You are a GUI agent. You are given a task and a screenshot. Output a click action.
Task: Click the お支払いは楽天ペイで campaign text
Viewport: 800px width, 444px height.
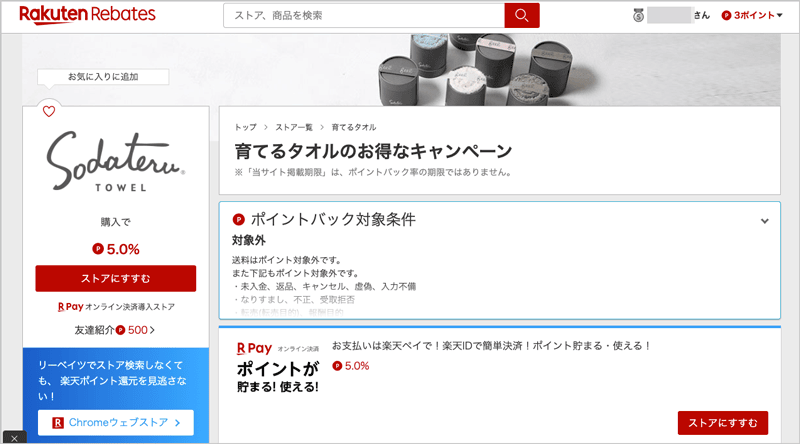(x=491, y=346)
